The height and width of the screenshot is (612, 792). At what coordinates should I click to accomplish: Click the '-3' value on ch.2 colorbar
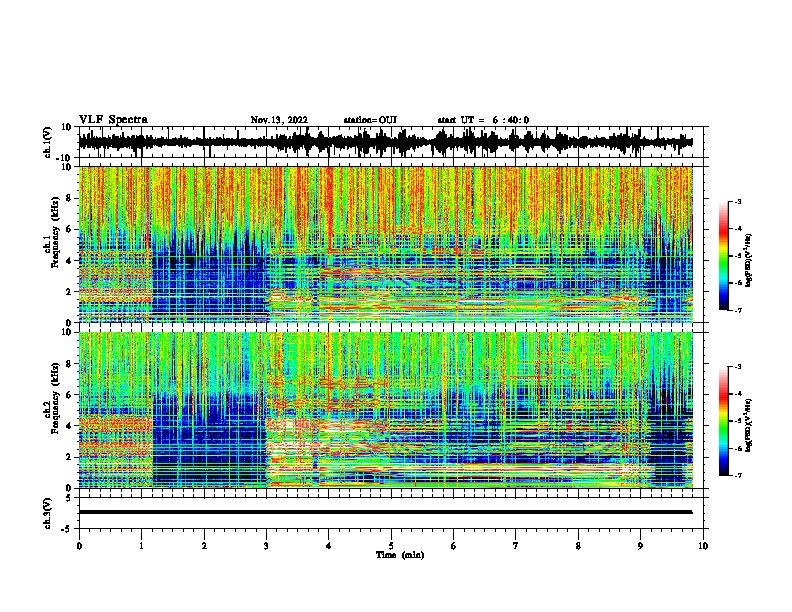point(737,367)
